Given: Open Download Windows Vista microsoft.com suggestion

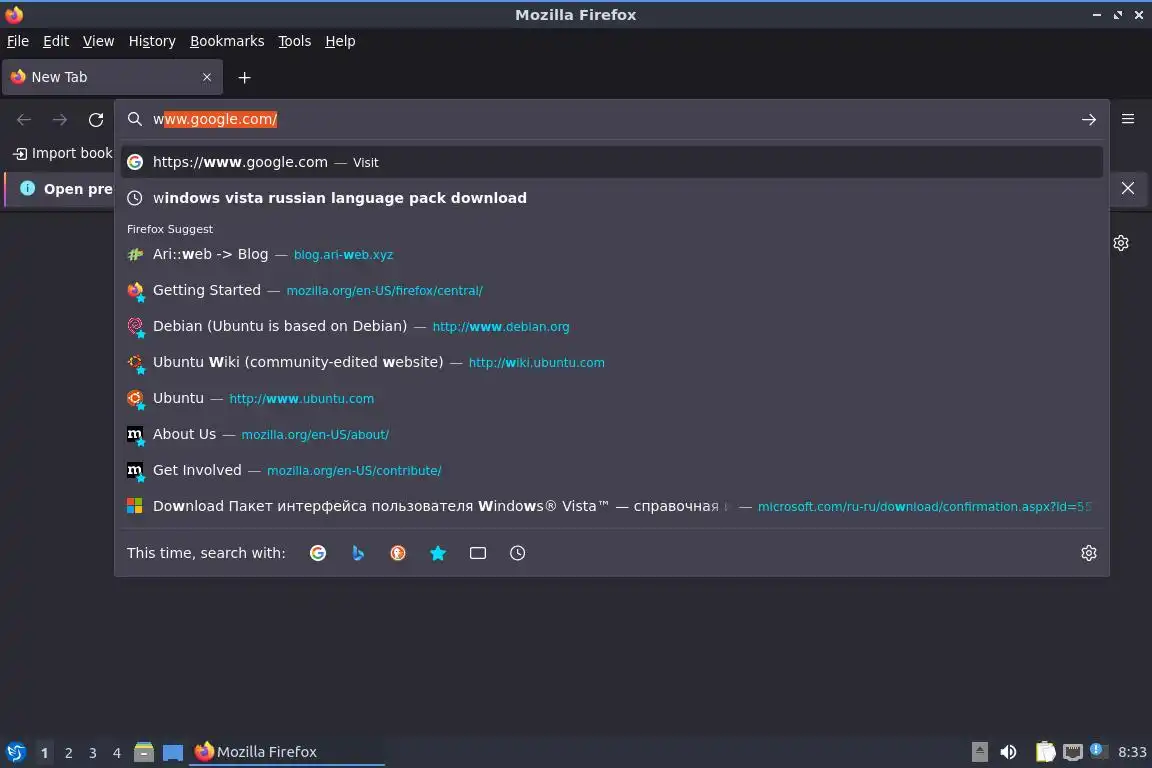Looking at the screenshot, I should [611, 506].
